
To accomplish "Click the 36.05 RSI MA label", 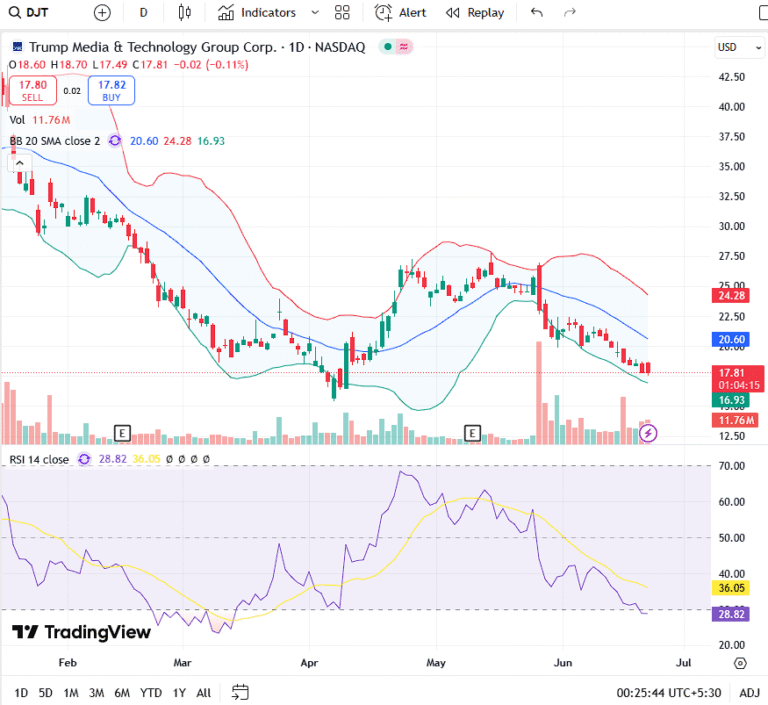I will [731, 588].
